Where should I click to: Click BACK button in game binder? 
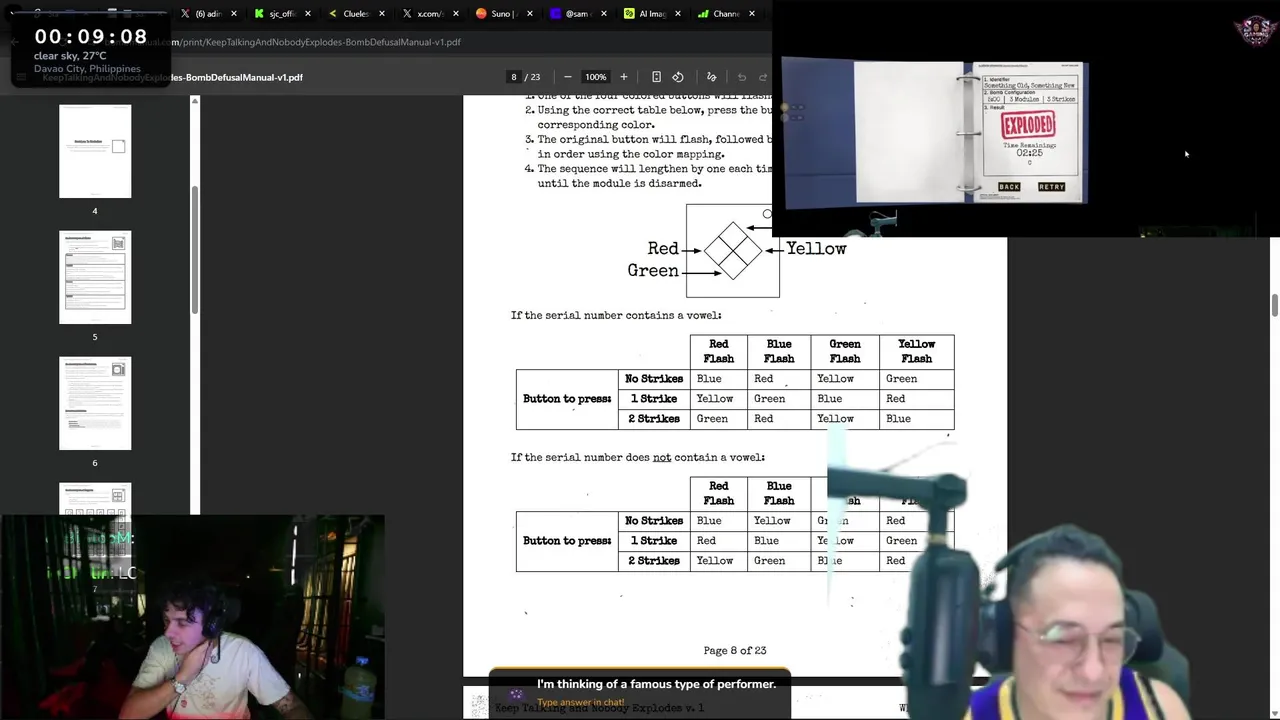(1009, 187)
